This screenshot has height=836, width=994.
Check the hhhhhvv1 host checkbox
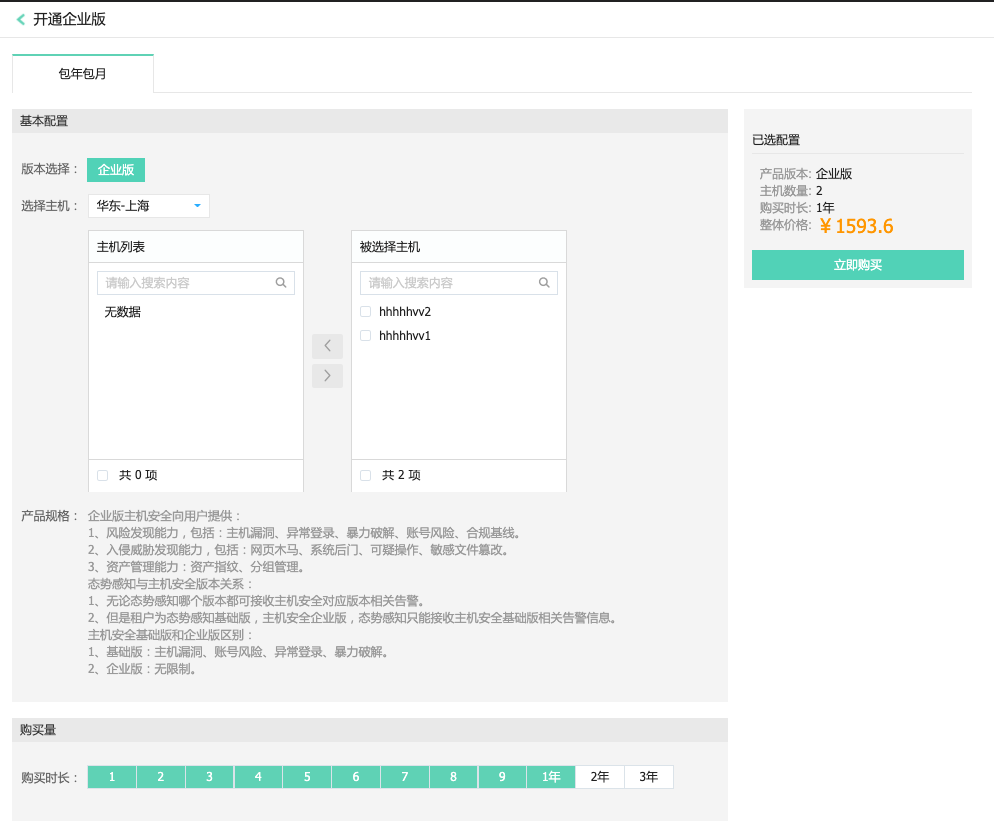pyautogui.click(x=365, y=335)
